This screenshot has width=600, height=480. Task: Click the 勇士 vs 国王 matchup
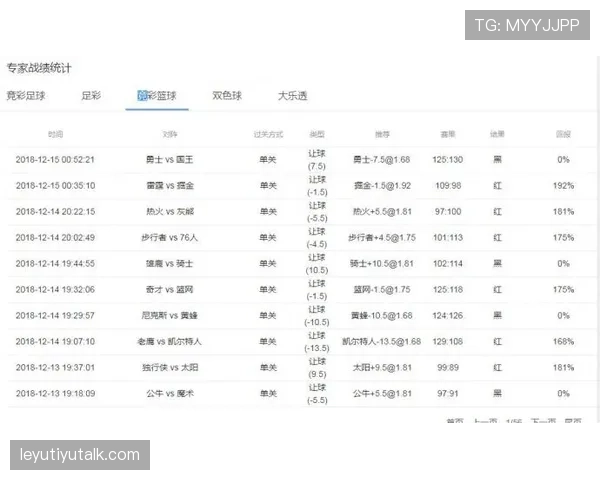coord(170,160)
